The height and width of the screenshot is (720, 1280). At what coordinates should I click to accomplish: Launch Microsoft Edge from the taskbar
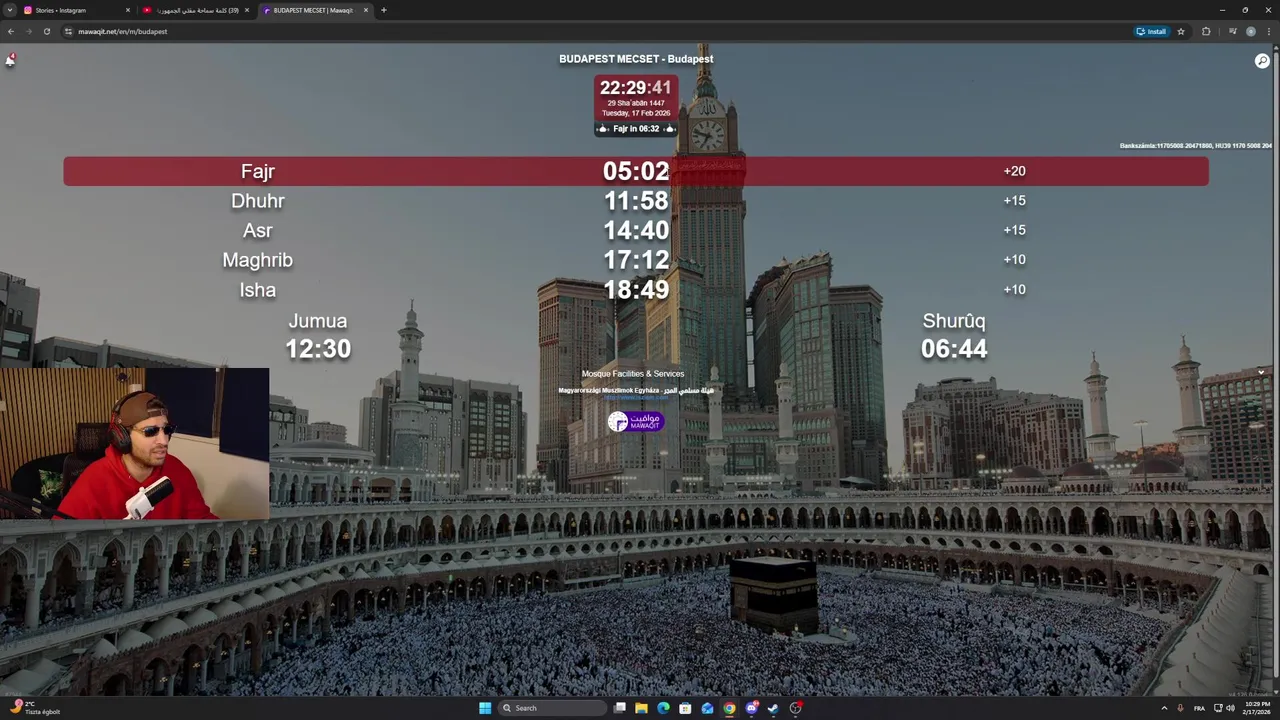click(x=663, y=708)
